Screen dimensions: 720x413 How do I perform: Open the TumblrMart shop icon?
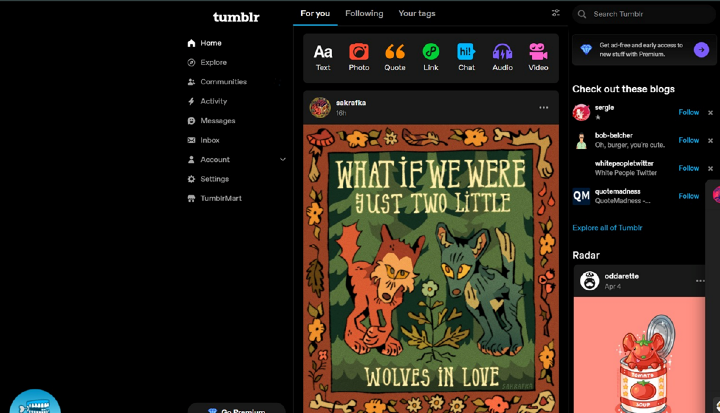(x=191, y=198)
